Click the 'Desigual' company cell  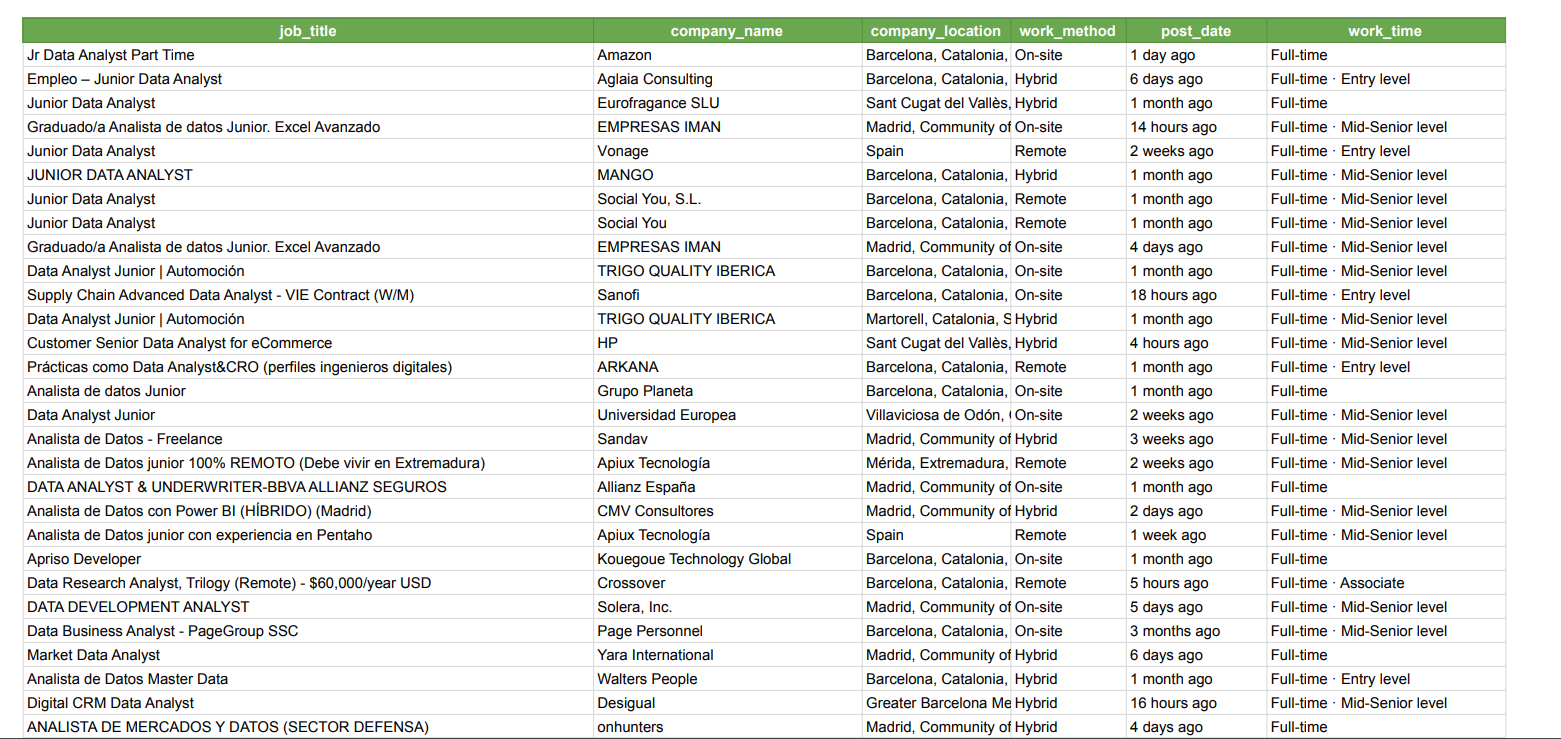727,703
